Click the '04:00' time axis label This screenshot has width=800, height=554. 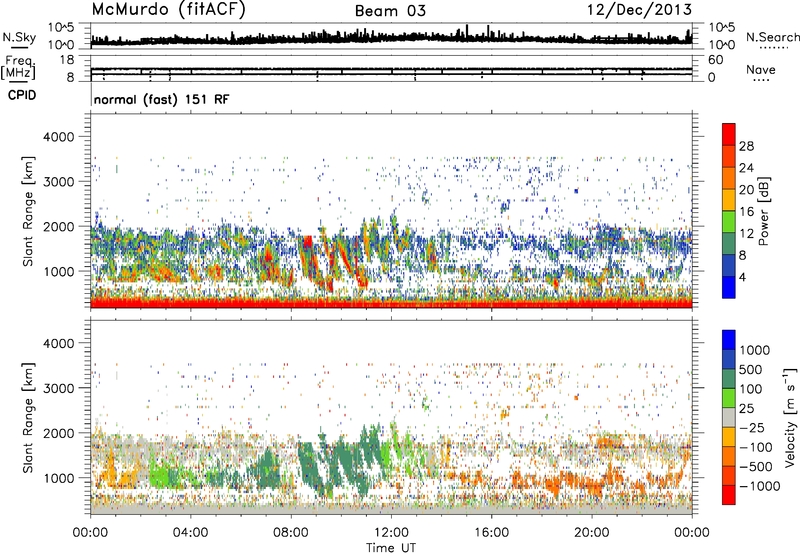(x=190, y=533)
